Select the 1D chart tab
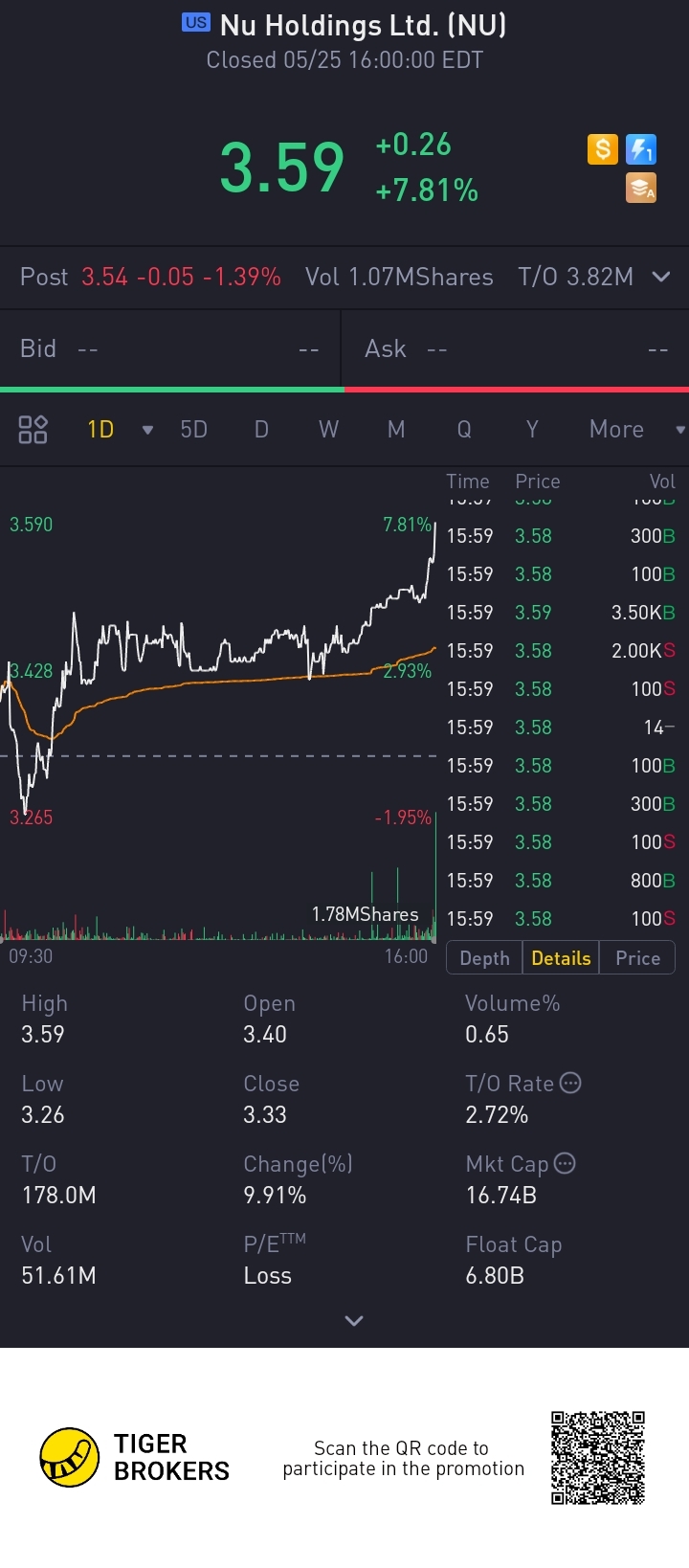 click(x=100, y=429)
